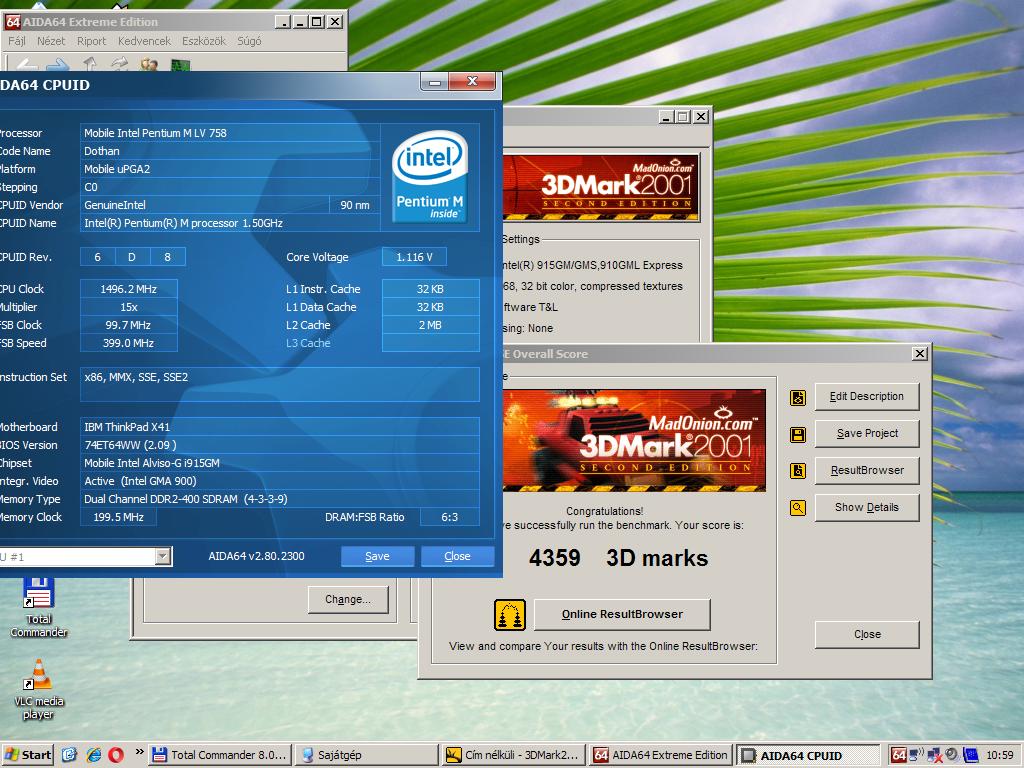The width and height of the screenshot is (1024, 768).
Task: Click the Show Desktop Quick Launch icon
Action: 69,755
